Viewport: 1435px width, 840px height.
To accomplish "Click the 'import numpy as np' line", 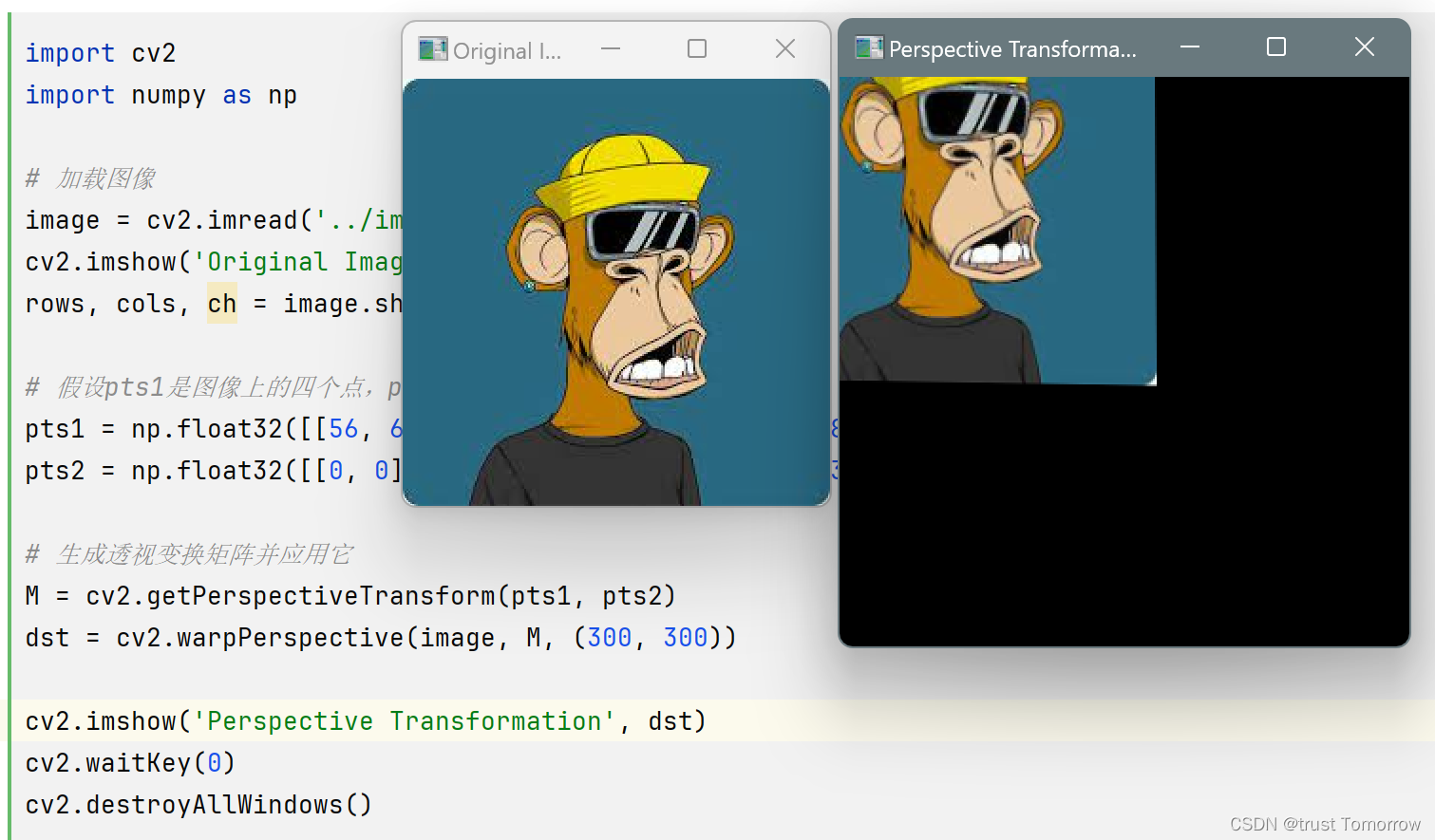I will tap(161, 95).
